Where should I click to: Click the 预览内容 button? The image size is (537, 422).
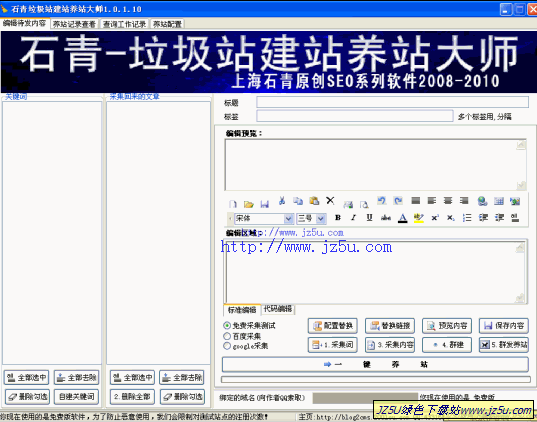point(447,325)
